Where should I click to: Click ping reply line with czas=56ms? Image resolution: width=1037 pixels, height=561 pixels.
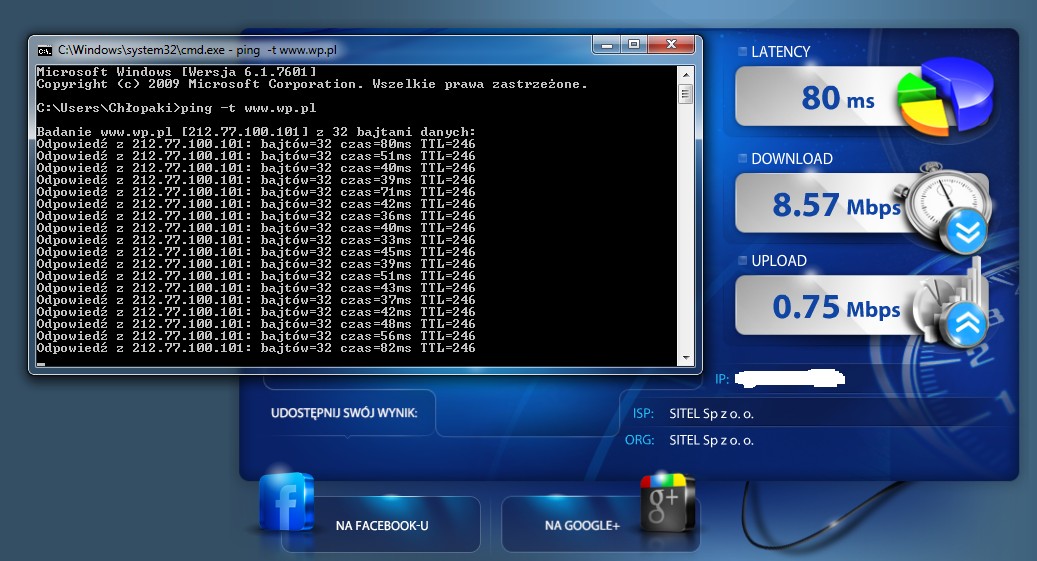(256, 336)
